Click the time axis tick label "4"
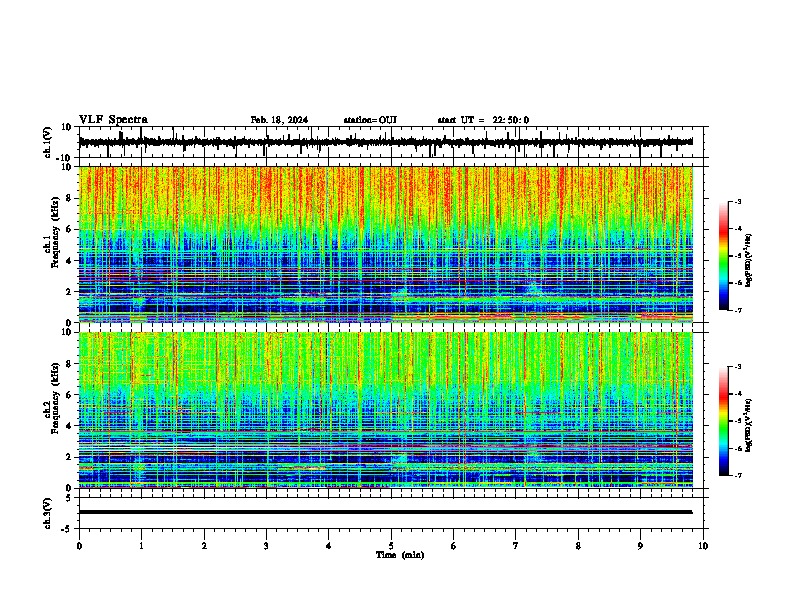The width and height of the screenshot is (792, 612). pyautogui.click(x=329, y=546)
